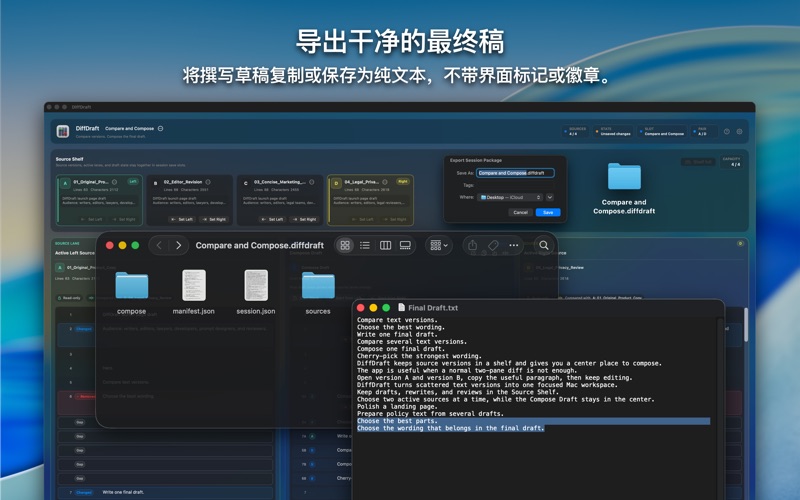Image resolution: width=800 pixels, height=500 pixels.
Task: Click Set Left on 02_Editor_Revision card
Action: tap(182, 219)
